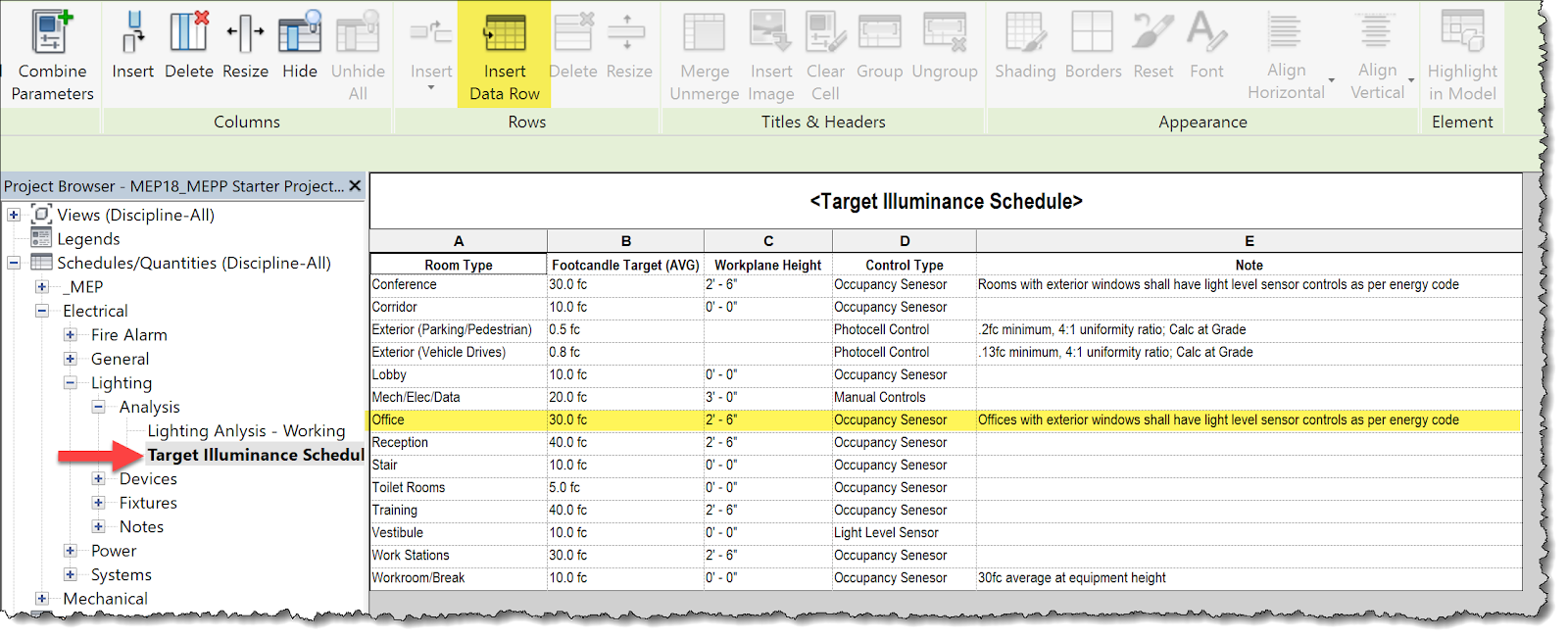Click 3' - 0" workplane height cell
Image resolution: width=1568 pixels, height=639 pixels.
768,398
